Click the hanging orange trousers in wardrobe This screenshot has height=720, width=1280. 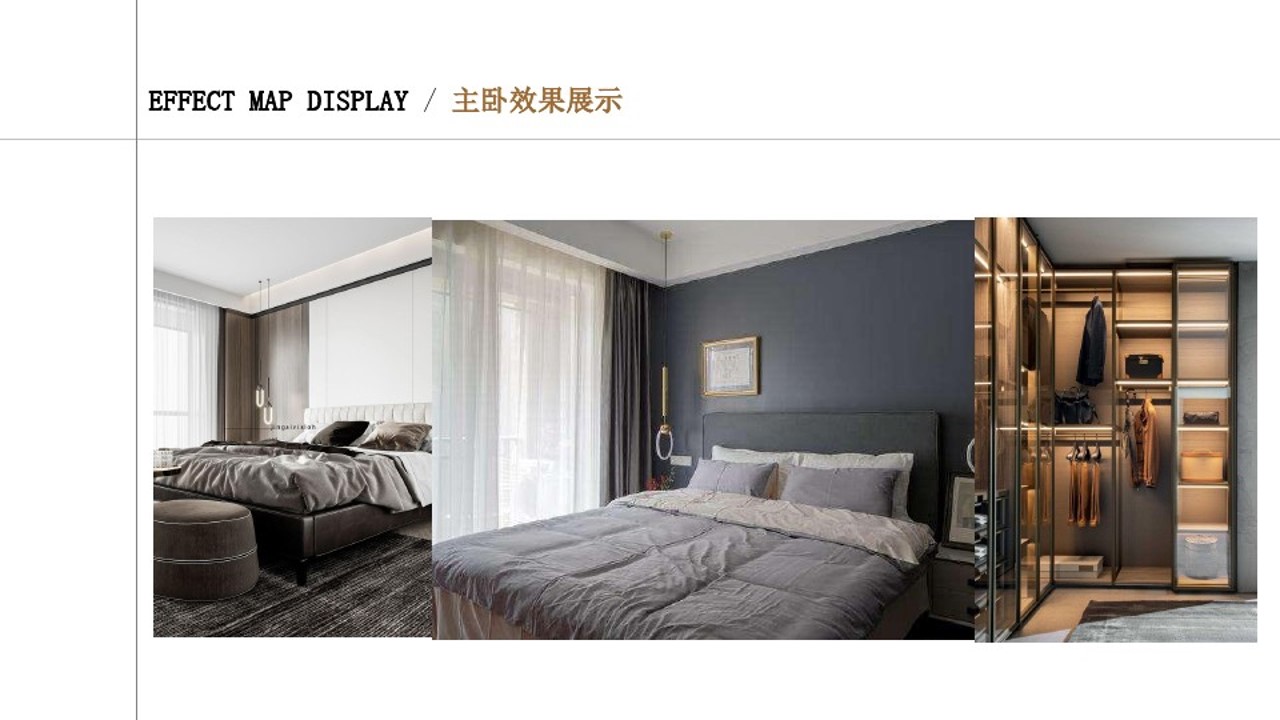[x=1083, y=487]
